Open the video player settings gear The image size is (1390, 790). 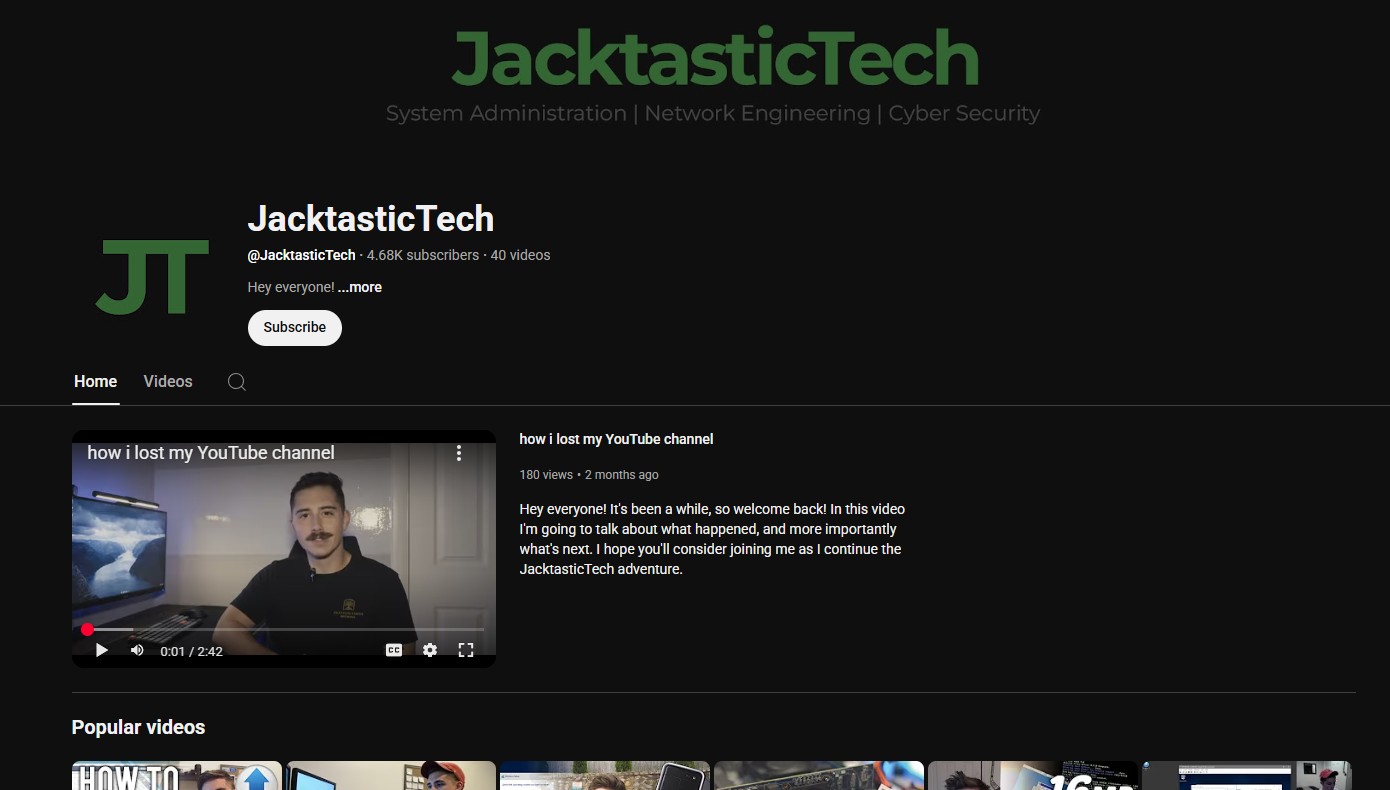(x=430, y=650)
